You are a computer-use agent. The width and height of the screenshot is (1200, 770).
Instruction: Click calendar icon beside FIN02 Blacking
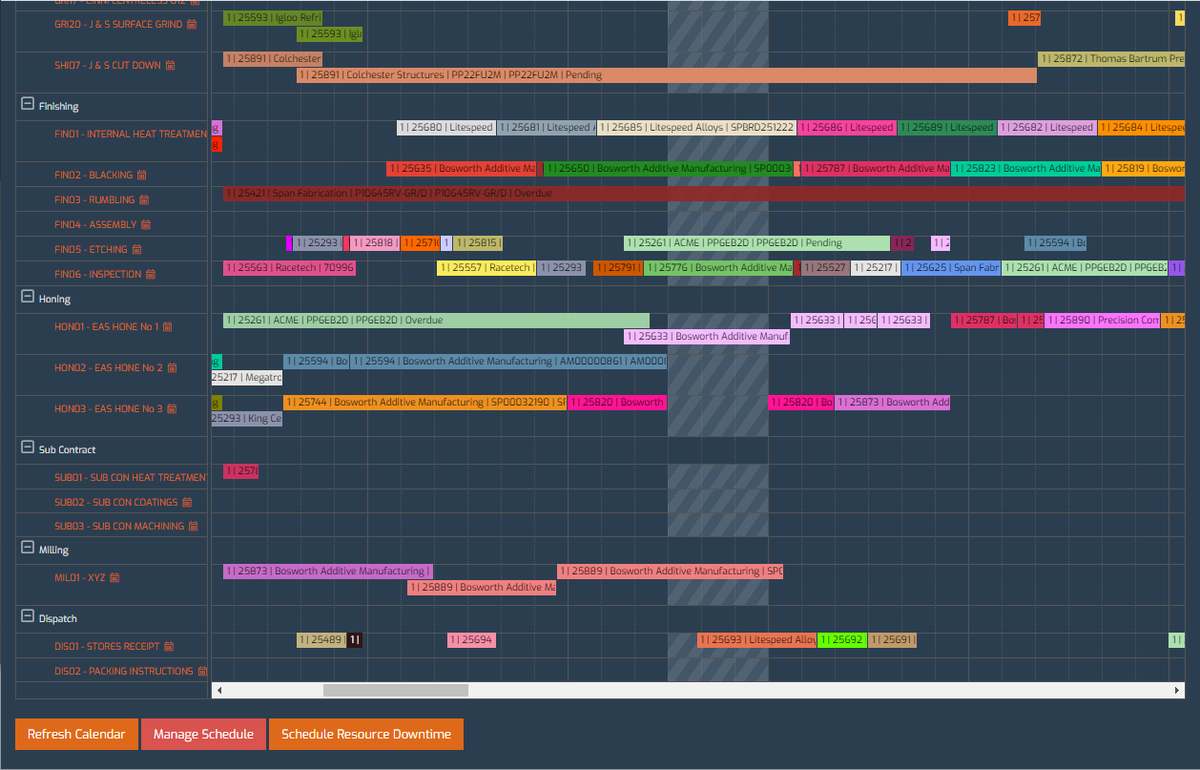tap(142, 175)
